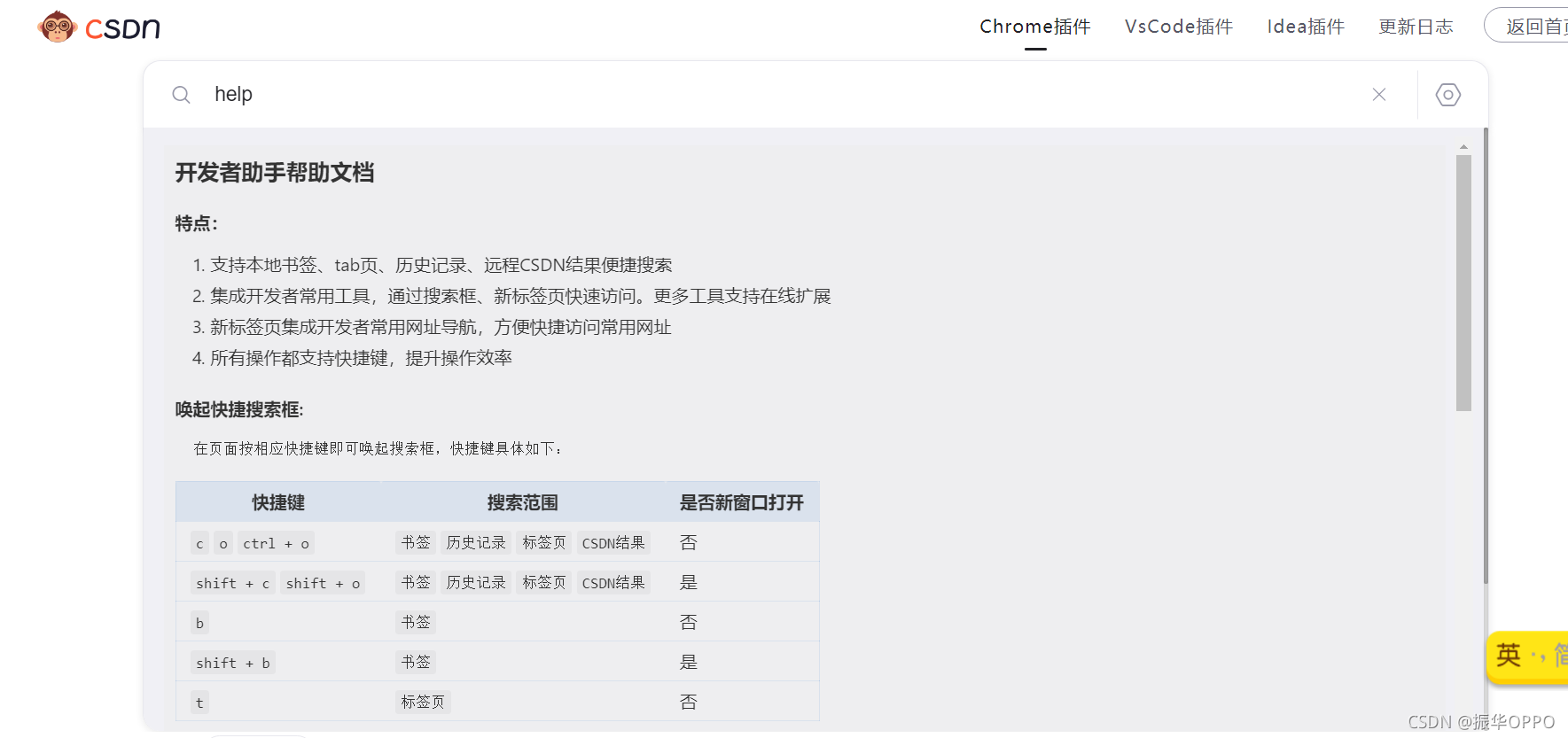Click the single 'b' shortcut key tag
1568x738 pixels.
coord(199,623)
